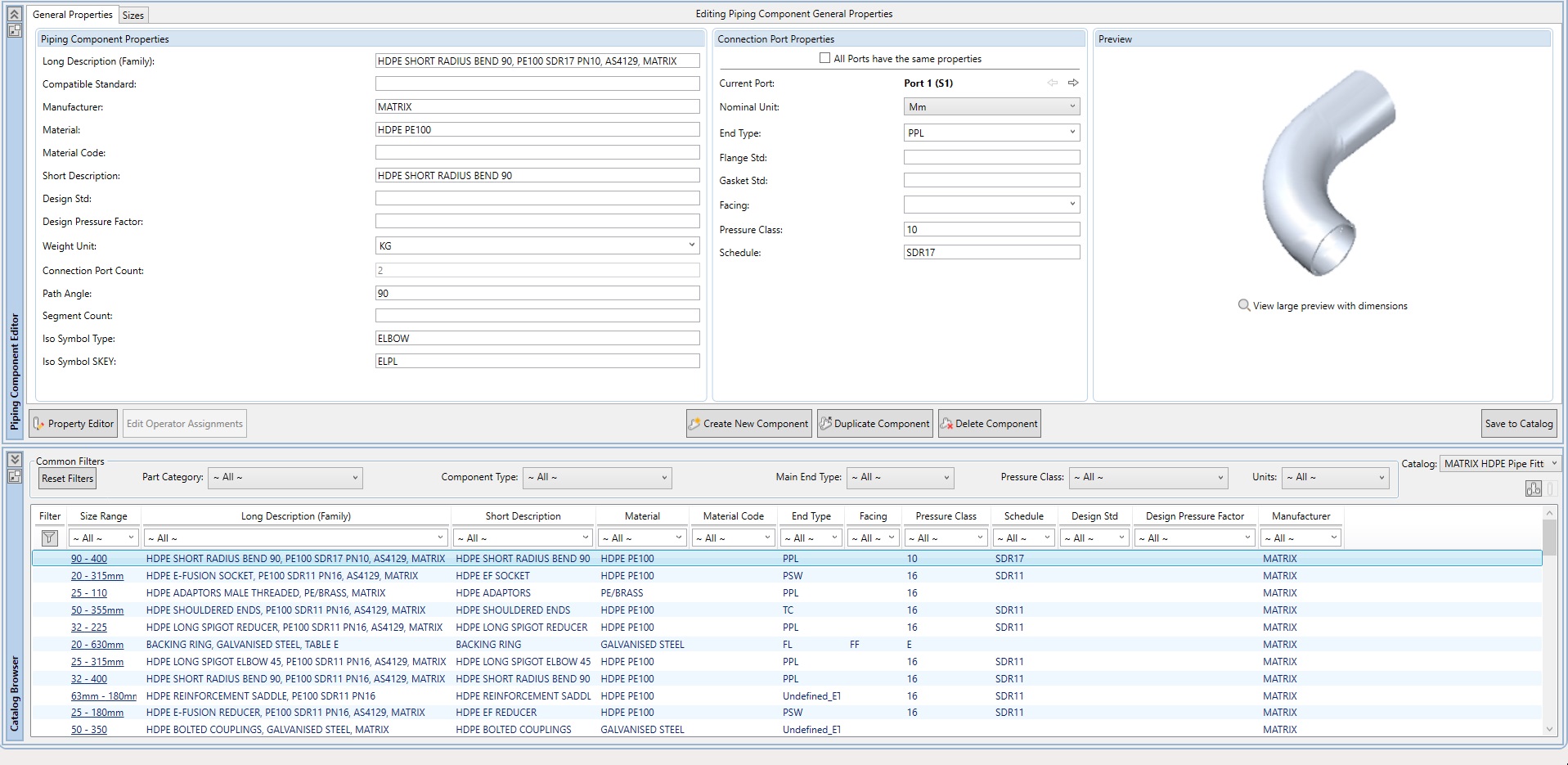Collapse the Piping Component Editor panel
The width and height of the screenshot is (1568, 765).
[x=14, y=14]
